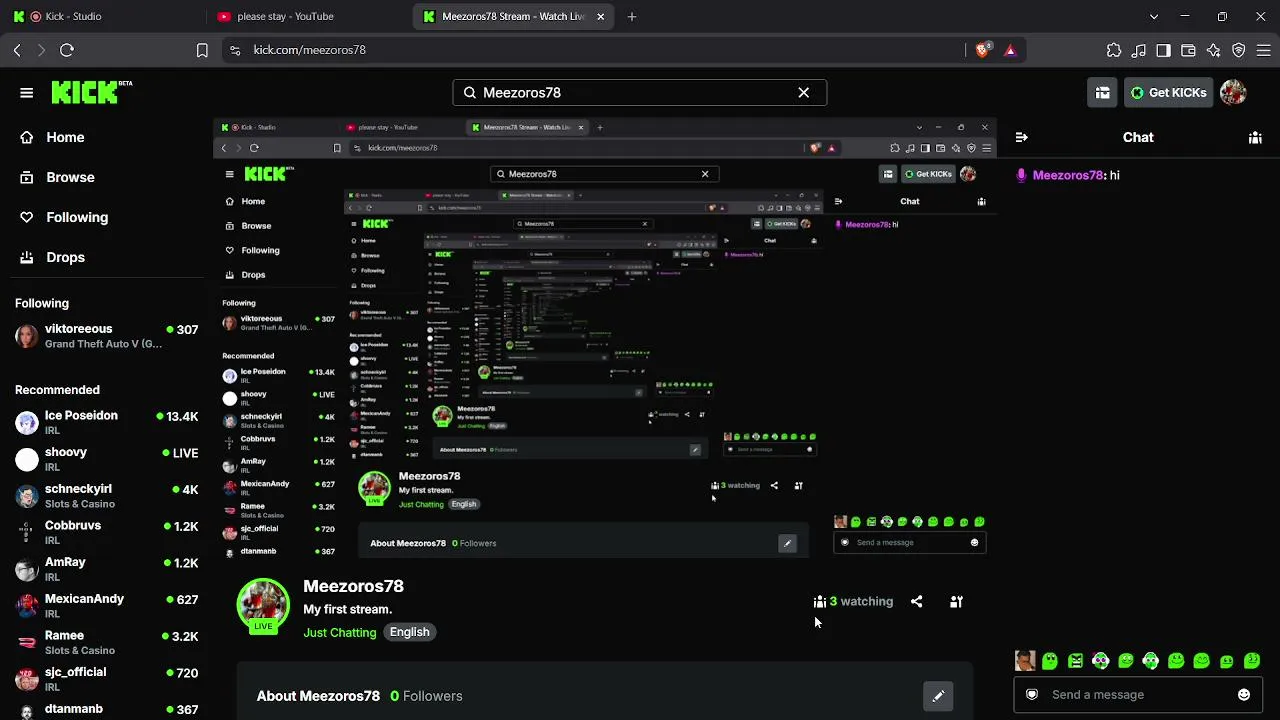Open the browser main menu hamburger

[1263, 50]
